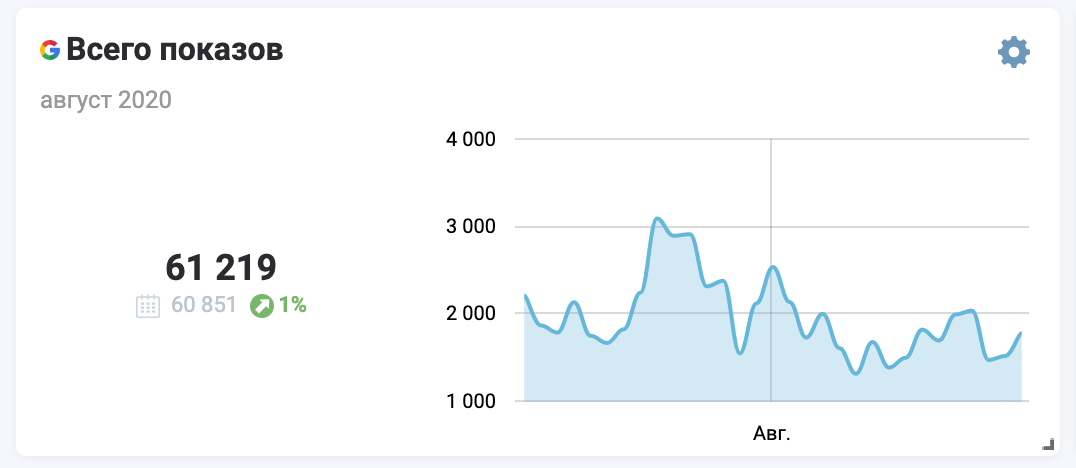Click the Google logo icon
Screen dimensions: 1076x468
coord(49,50)
